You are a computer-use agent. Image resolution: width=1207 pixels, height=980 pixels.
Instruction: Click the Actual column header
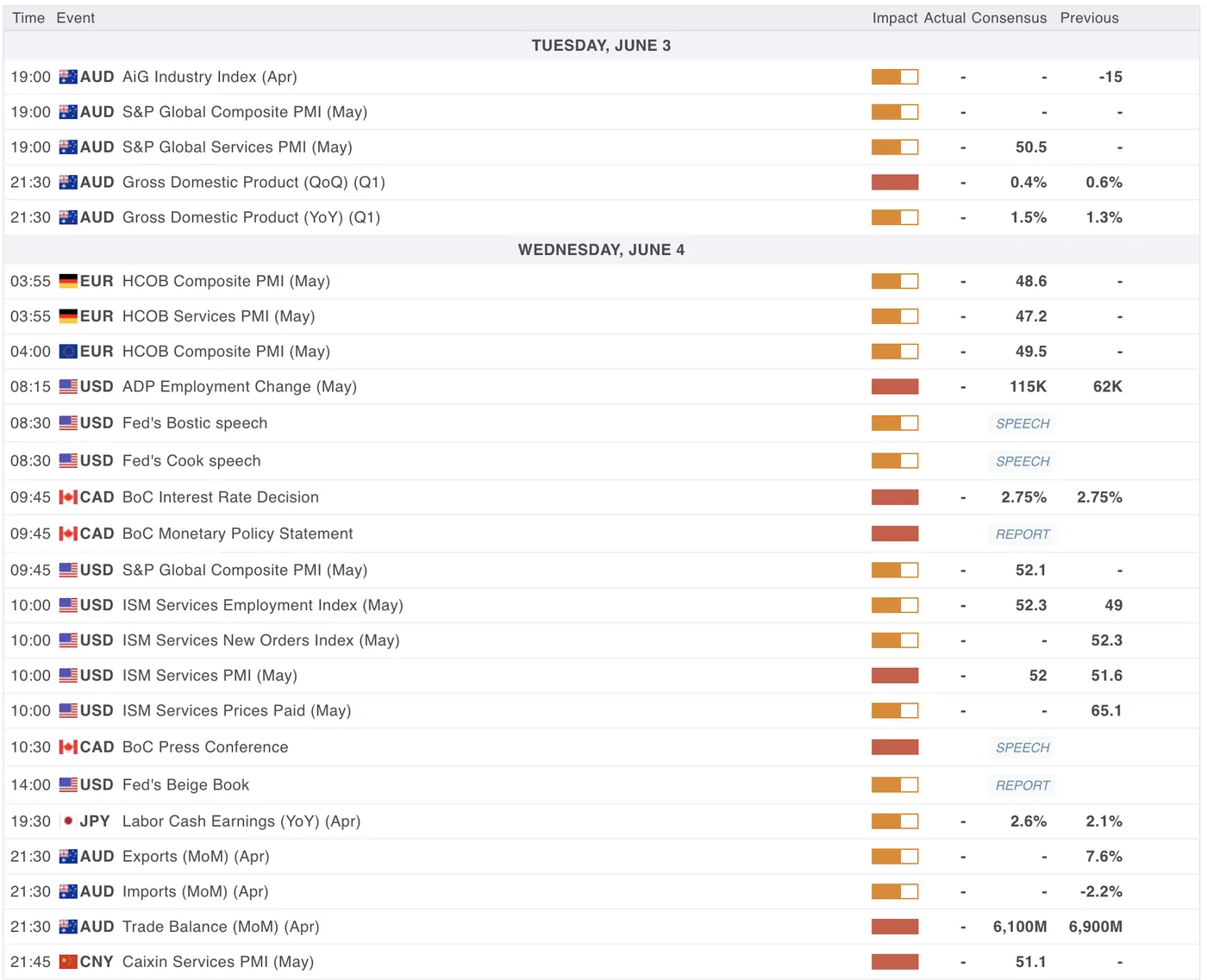(x=945, y=18)
